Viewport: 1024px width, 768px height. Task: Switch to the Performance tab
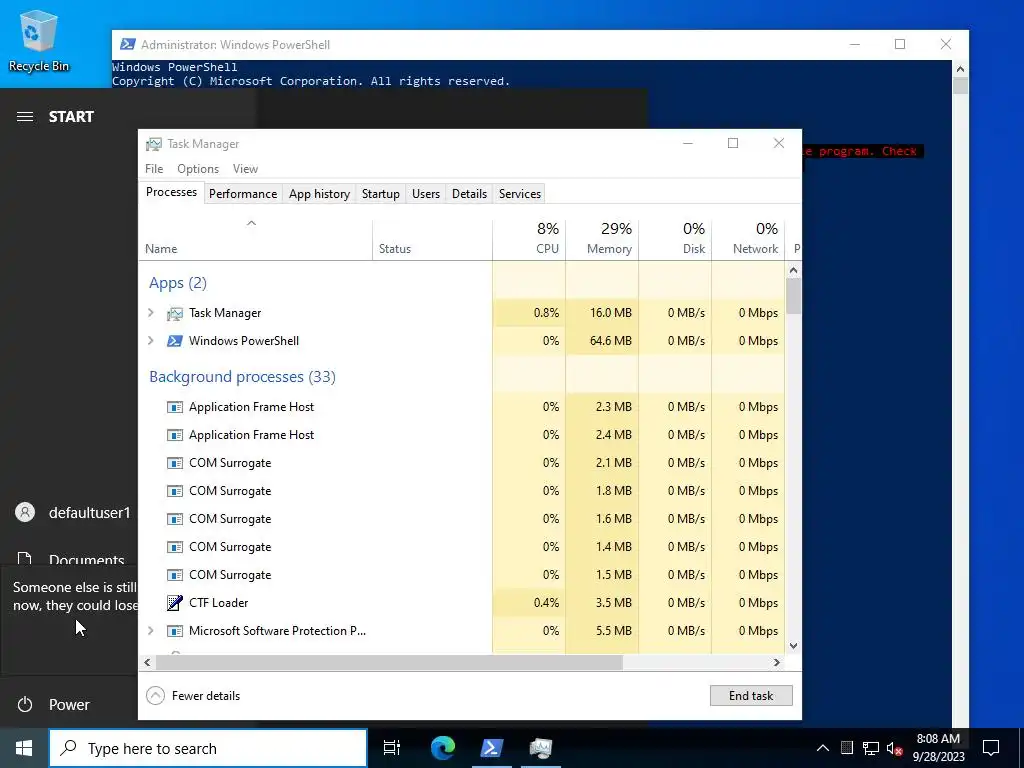tap(243, 194)
